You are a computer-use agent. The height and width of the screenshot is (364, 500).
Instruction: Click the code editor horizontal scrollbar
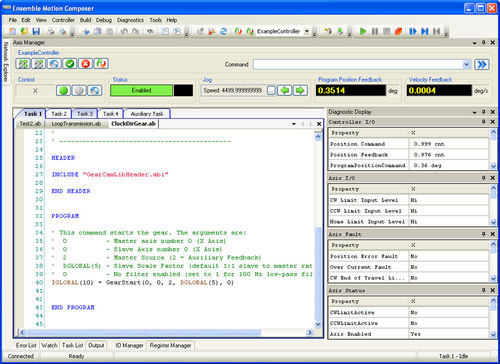(143, 332)
